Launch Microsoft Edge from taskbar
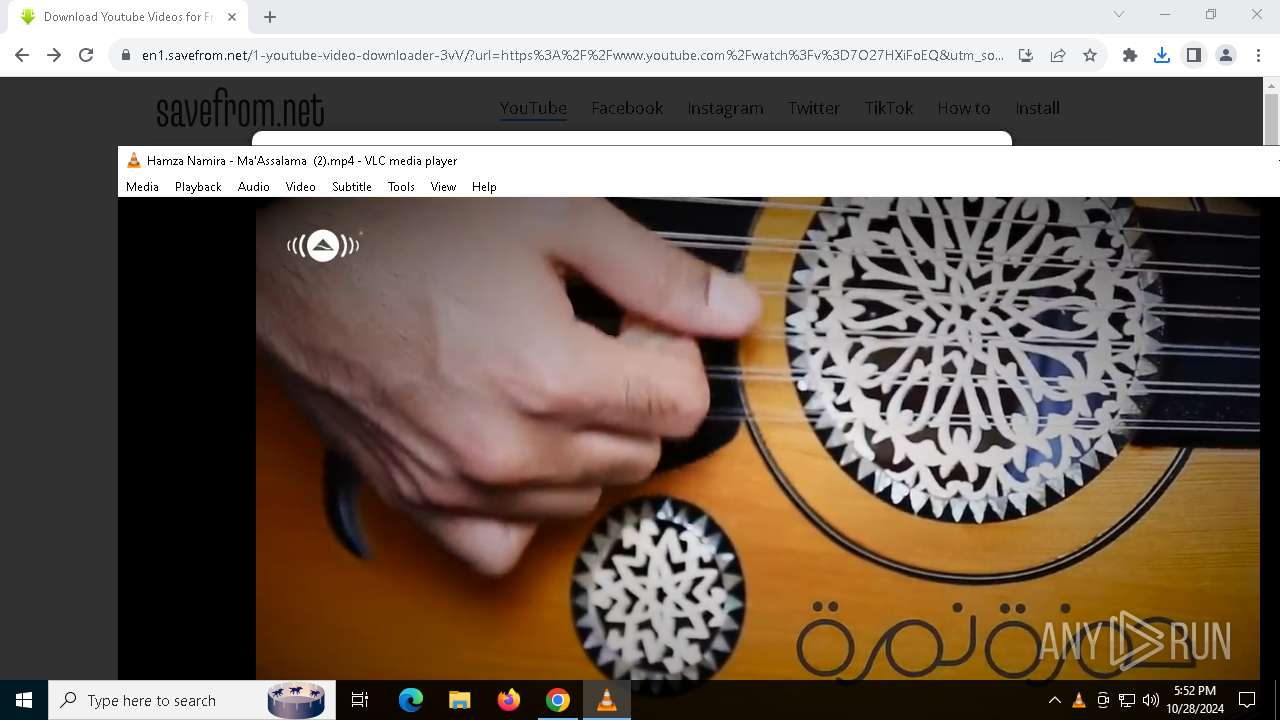 (x=411, y=700)
